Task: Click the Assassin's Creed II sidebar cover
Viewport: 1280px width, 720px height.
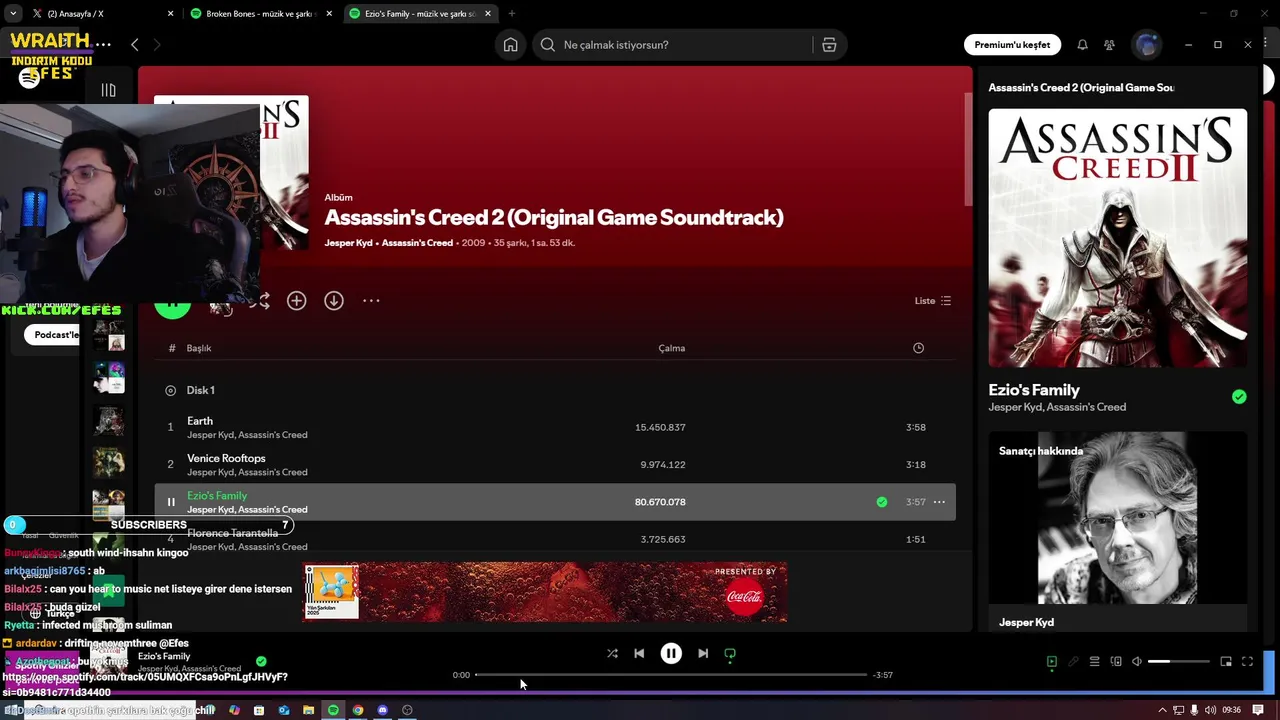Action: 1118,238
